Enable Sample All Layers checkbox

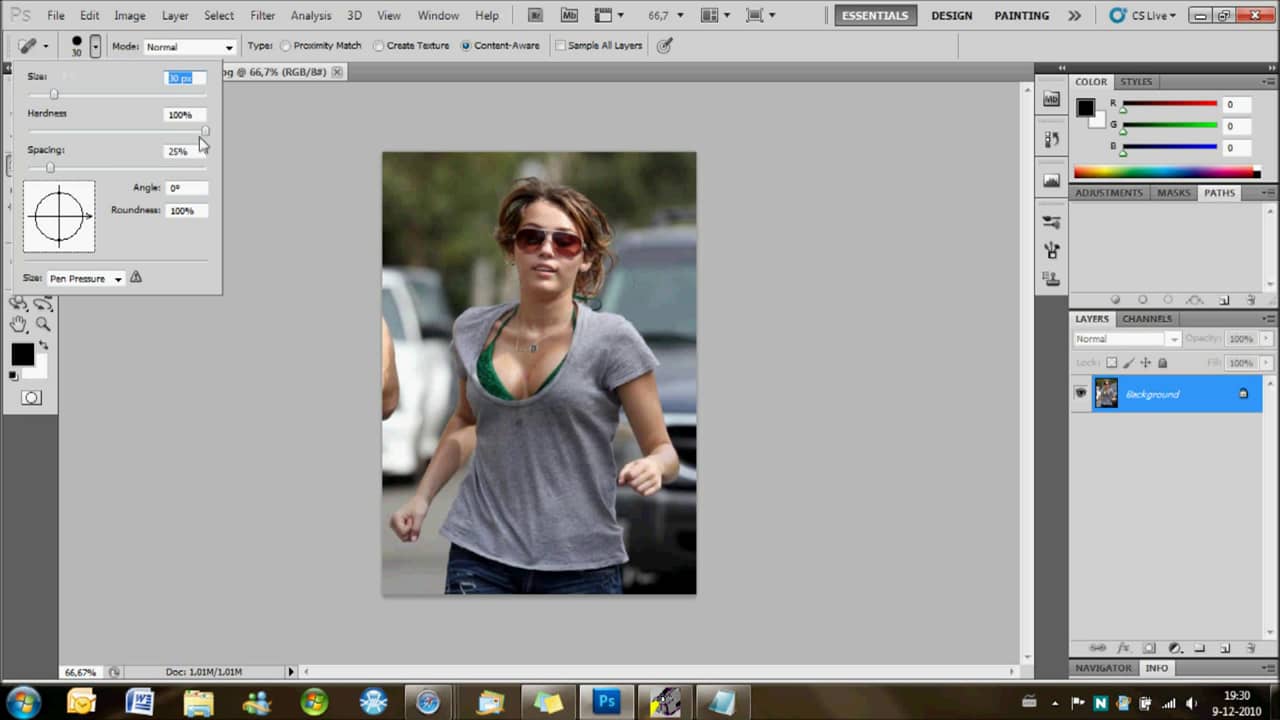(x=560, y=46)
